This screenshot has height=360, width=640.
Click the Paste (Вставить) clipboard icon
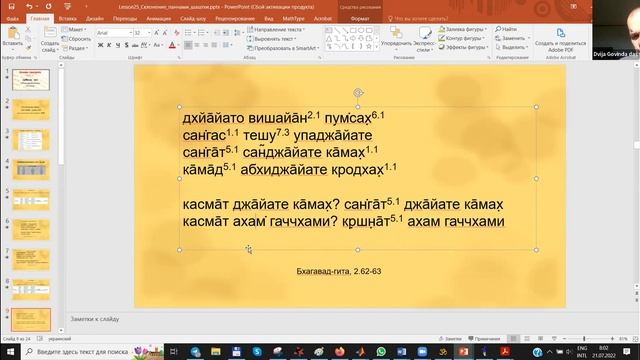click(13, 33)
